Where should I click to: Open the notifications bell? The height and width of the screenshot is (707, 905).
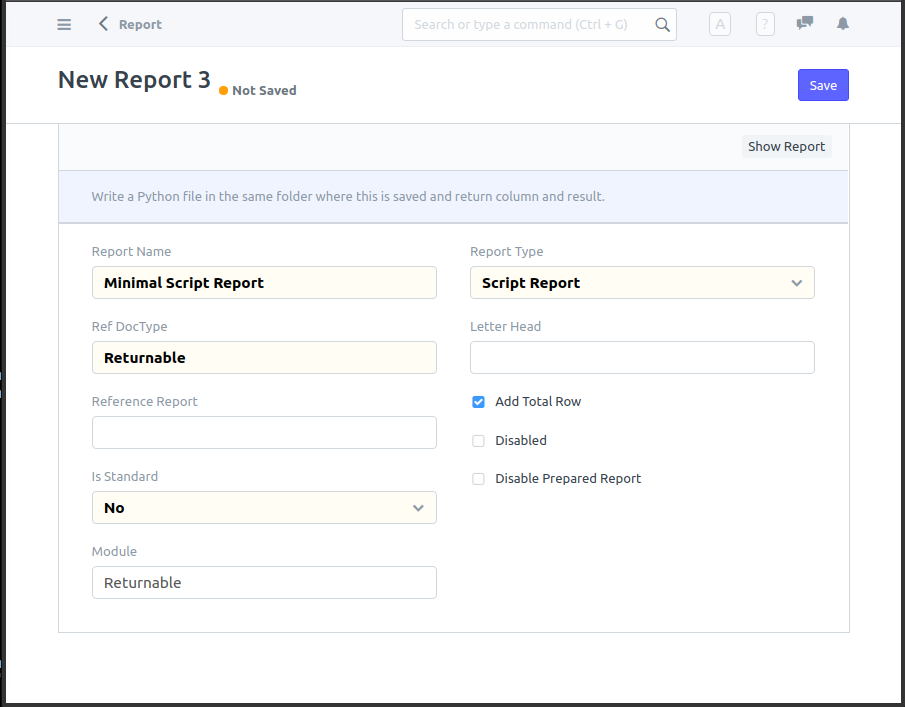[841, 23]
